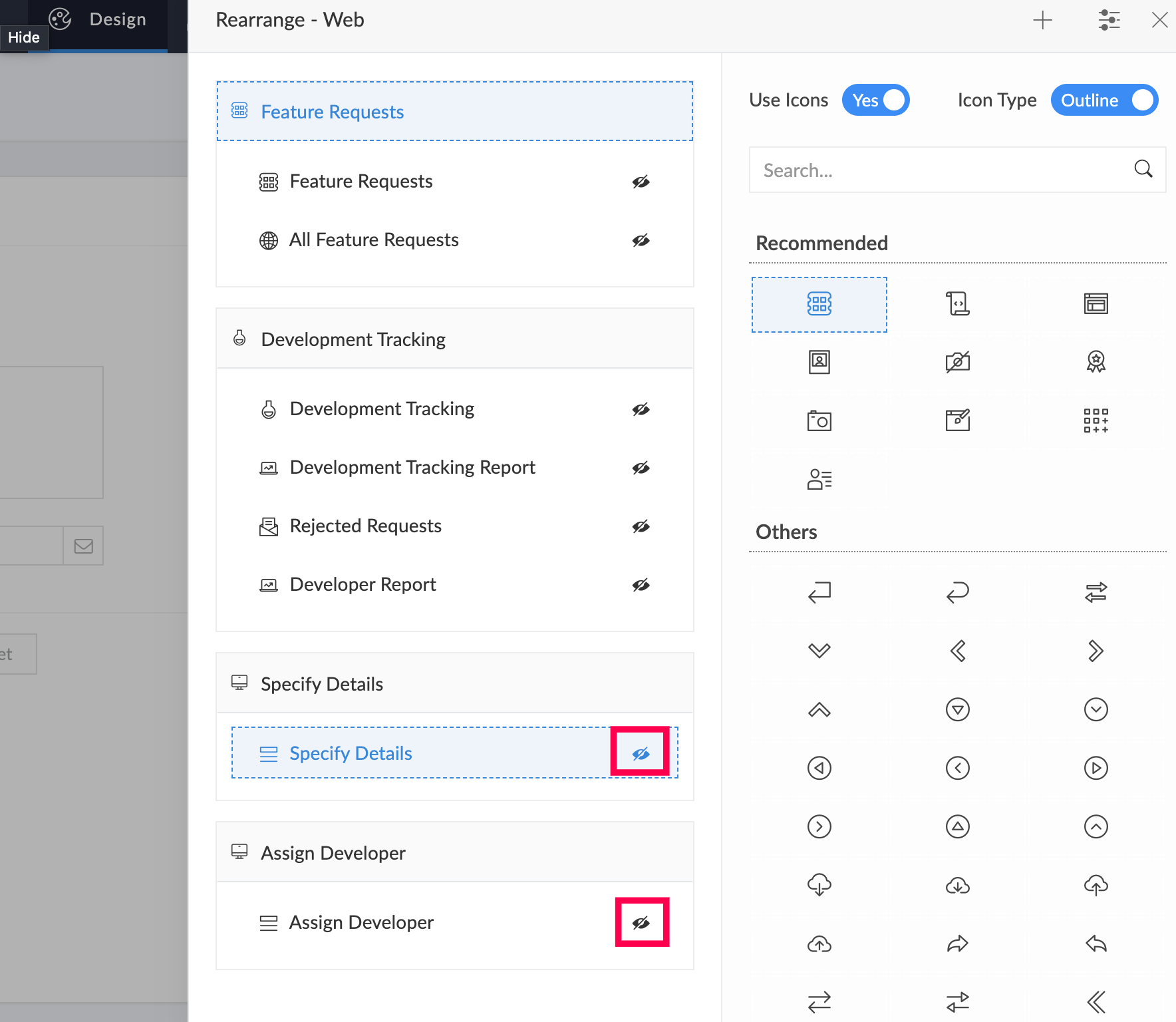The image size is (1176, 1022).
Task: Click the Specify Details form item label
Action: coord(351,753)
